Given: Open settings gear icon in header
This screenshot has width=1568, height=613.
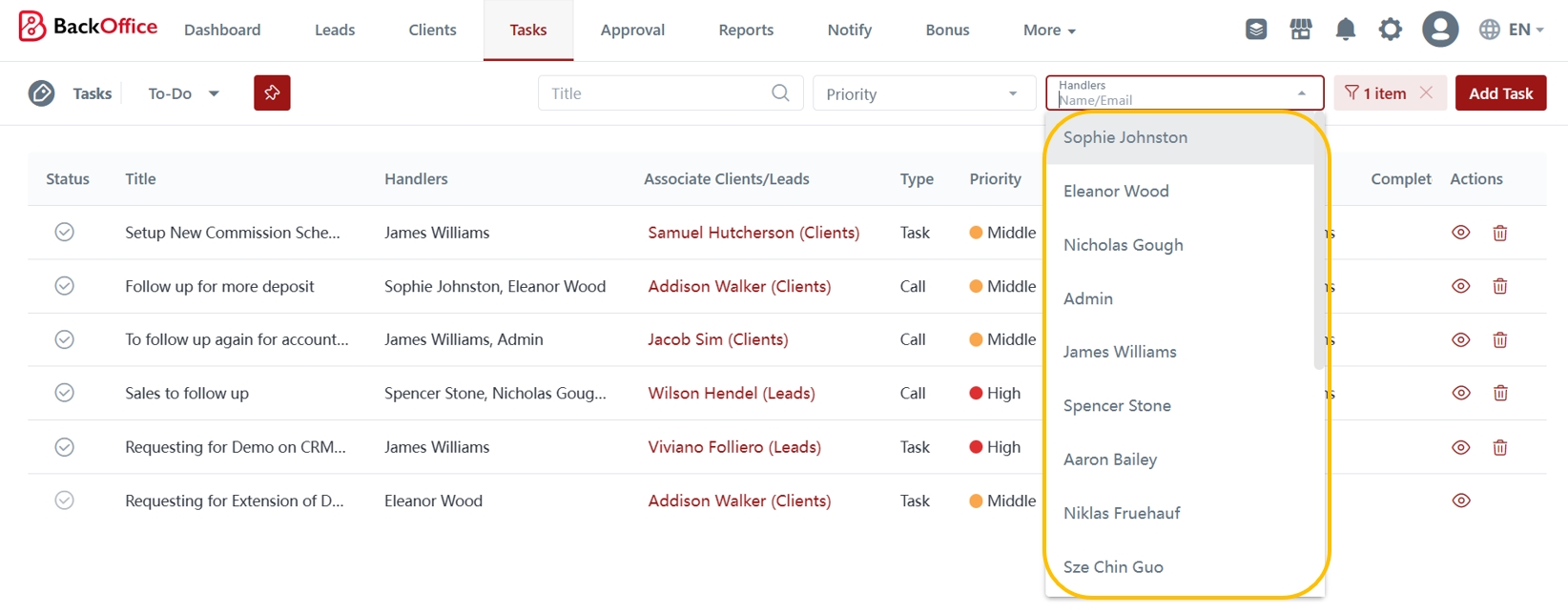Looking at the screenshot, I should pos(1390,30).
